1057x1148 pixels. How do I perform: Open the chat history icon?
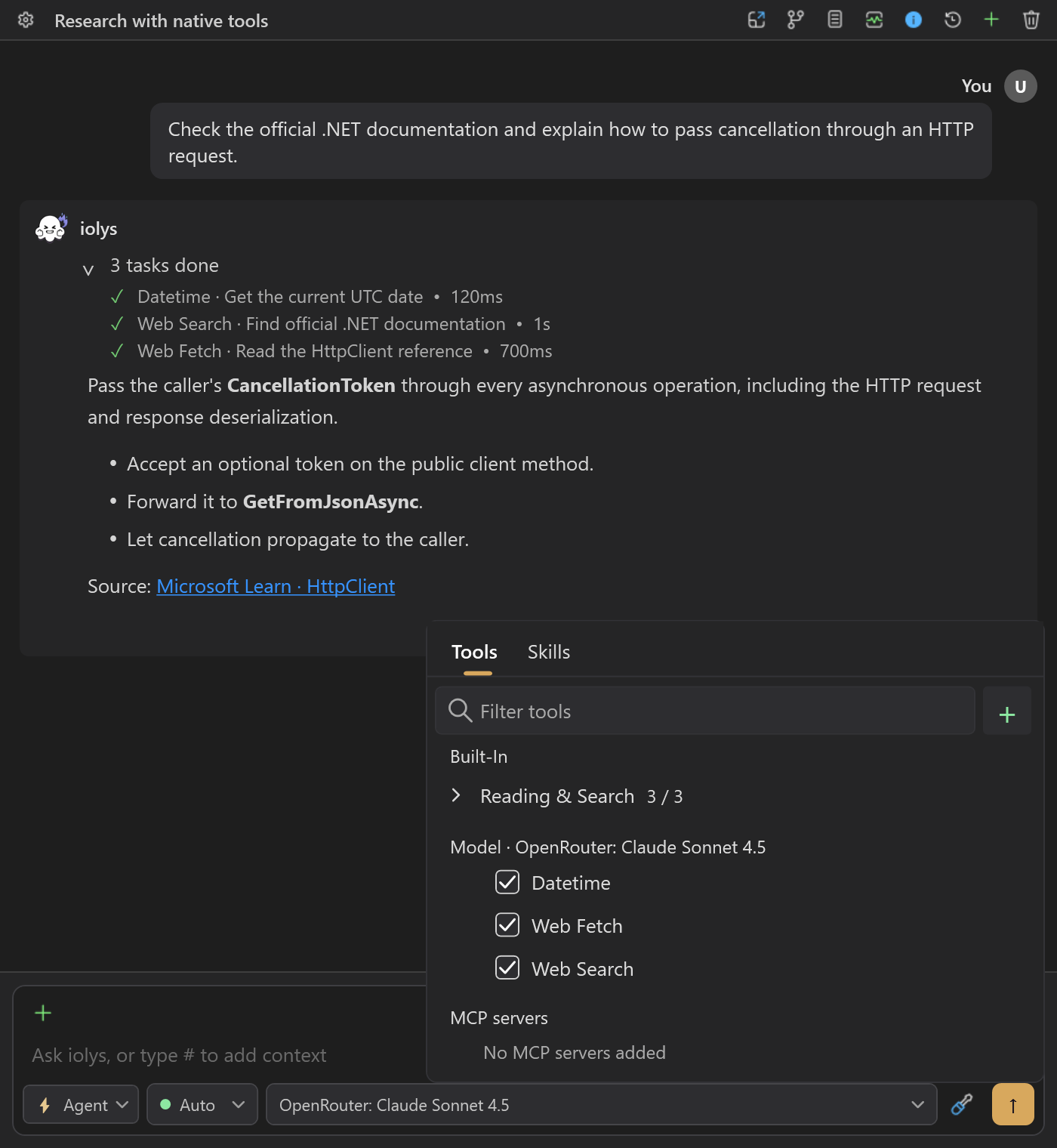pos(953,20)
